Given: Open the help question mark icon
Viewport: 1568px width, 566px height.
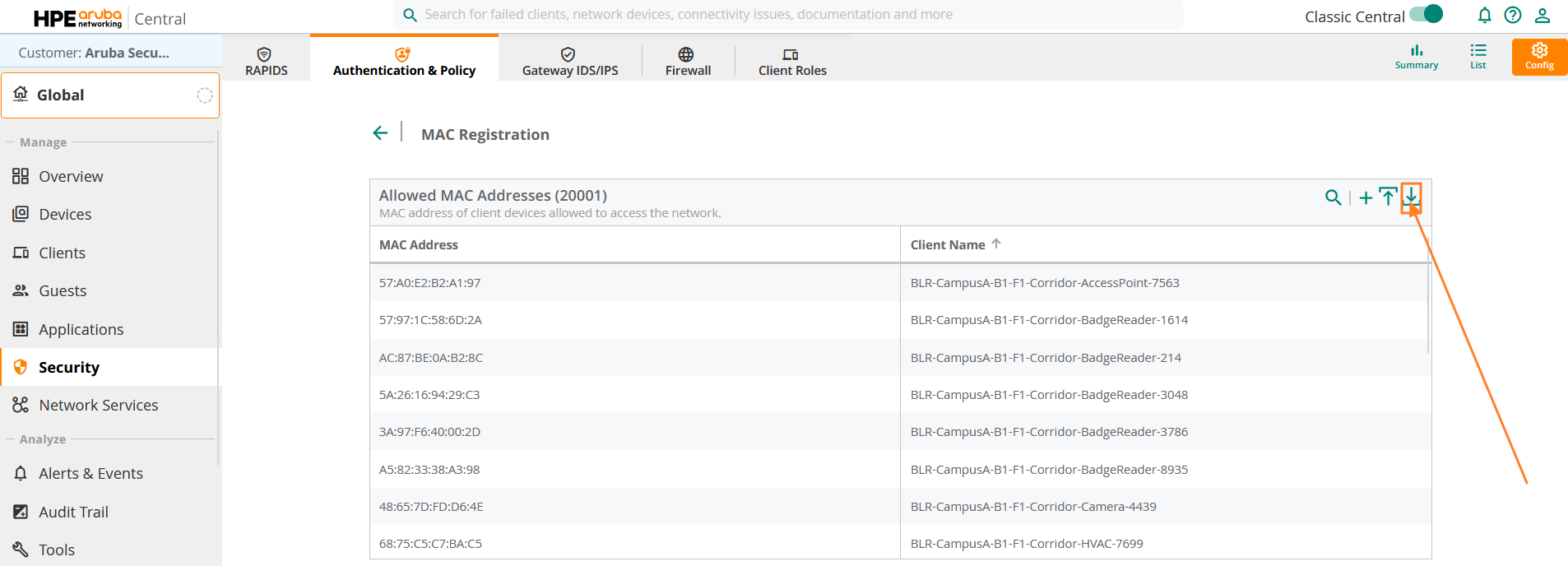Looking at the screenshot, I should (1512, 15).
